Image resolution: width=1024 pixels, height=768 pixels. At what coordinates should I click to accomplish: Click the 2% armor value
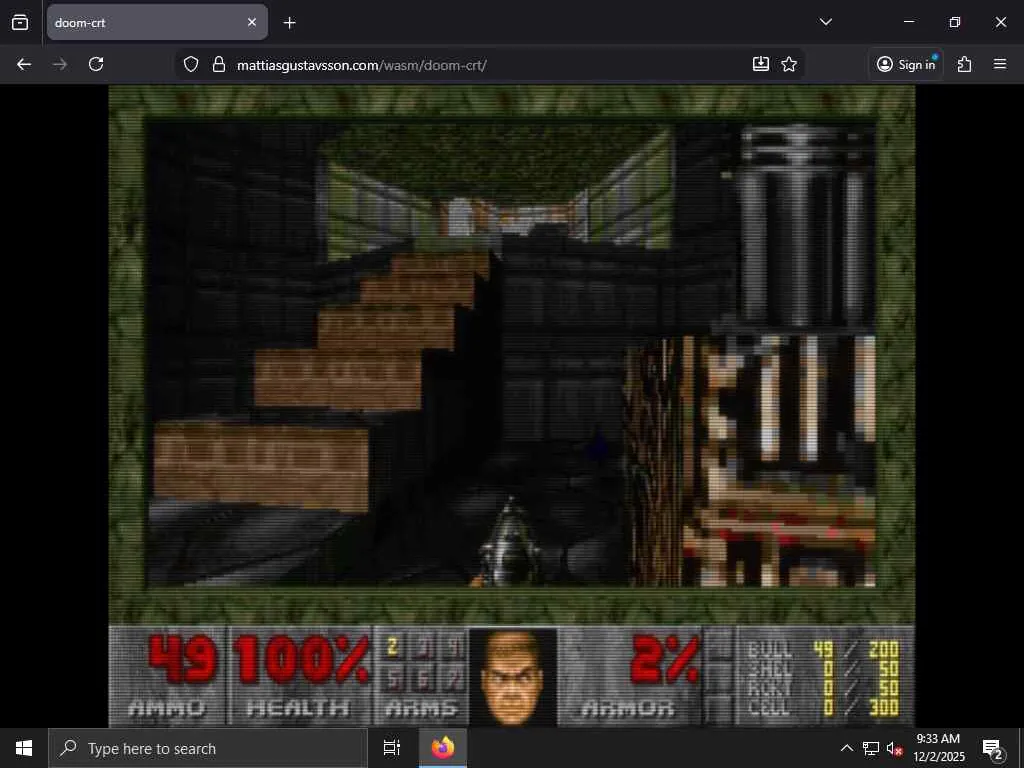click(x=665, y=659)
